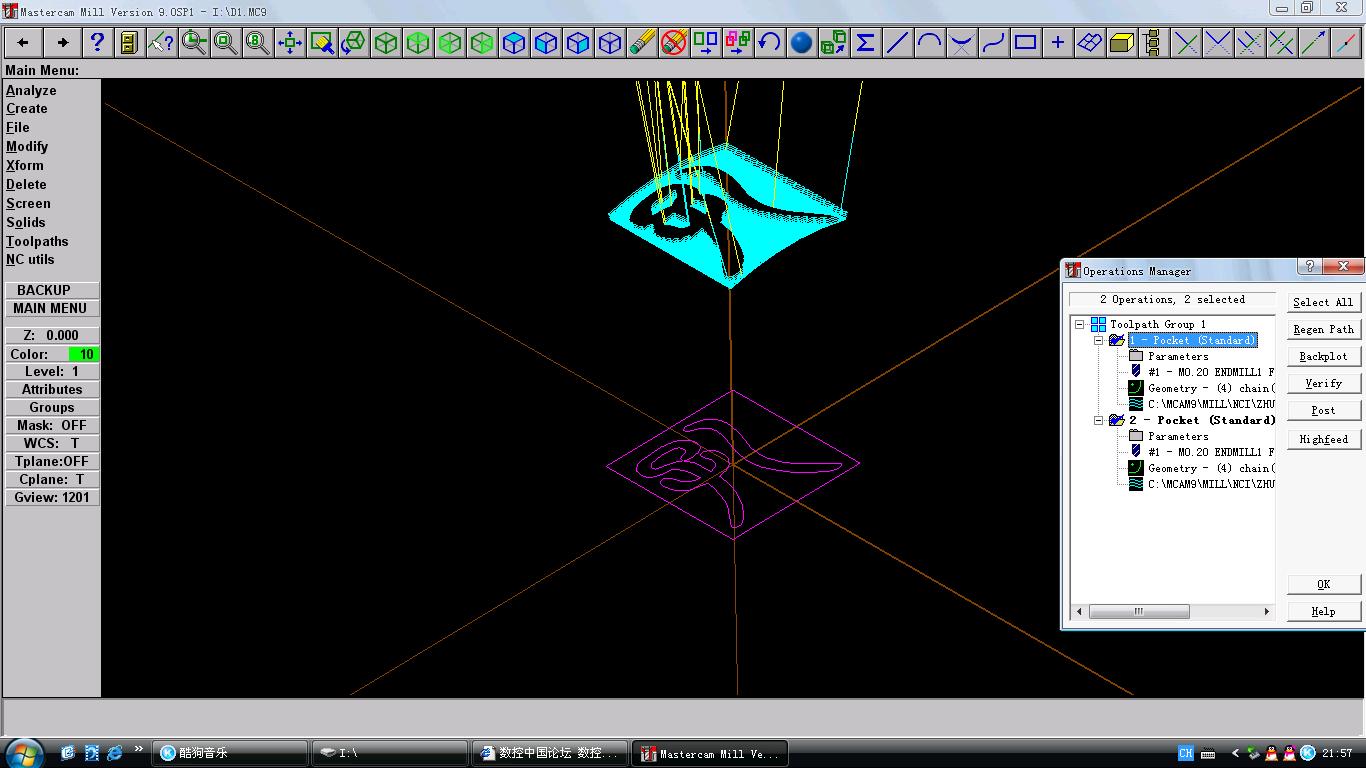Image resolution: width=1366 pixels, height=768 pixels.
Task: Click the Windows Start button
Action: coord(24,752)
